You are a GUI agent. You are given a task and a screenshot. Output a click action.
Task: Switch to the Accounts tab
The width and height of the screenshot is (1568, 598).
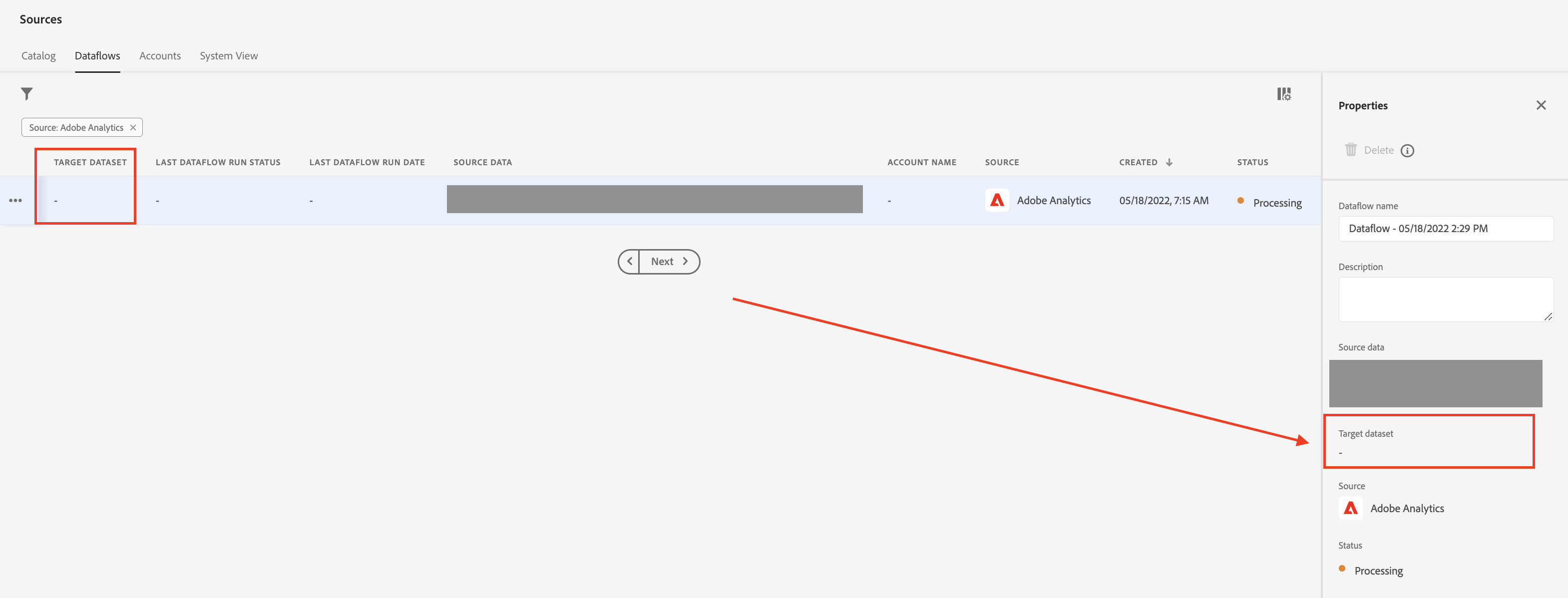click(x=159, y=56)
